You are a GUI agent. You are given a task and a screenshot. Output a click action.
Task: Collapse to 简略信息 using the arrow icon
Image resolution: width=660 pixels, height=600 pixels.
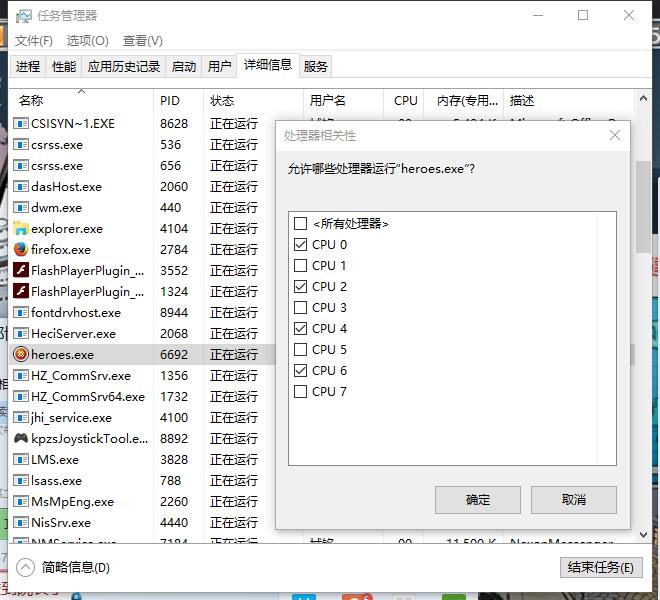[25, 567]
